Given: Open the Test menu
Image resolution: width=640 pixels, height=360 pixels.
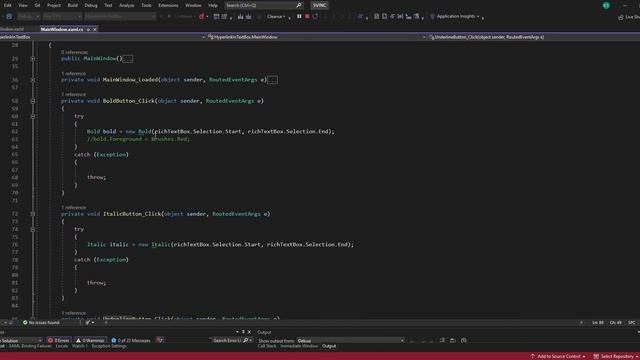Looking at the screenshot, I should (x=108, y=5).
